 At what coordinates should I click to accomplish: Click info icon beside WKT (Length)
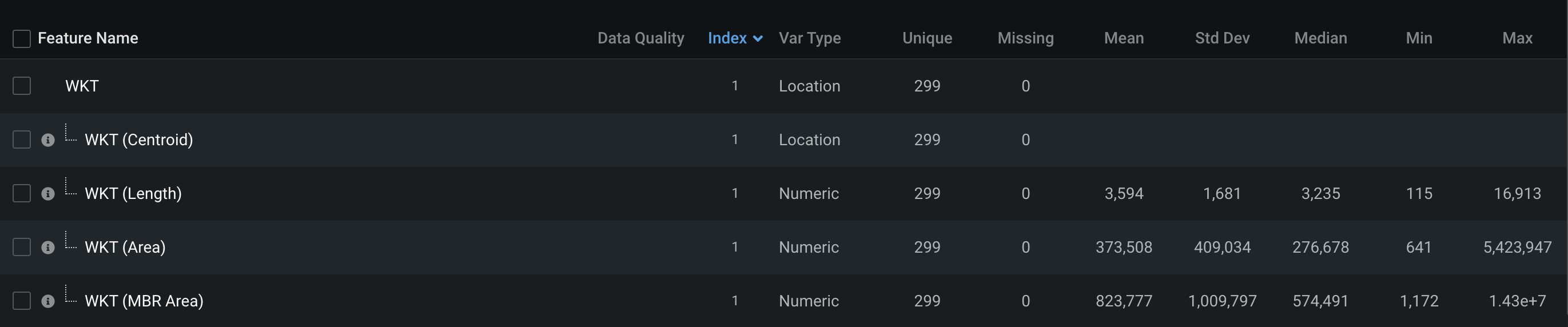click(48, 194)
